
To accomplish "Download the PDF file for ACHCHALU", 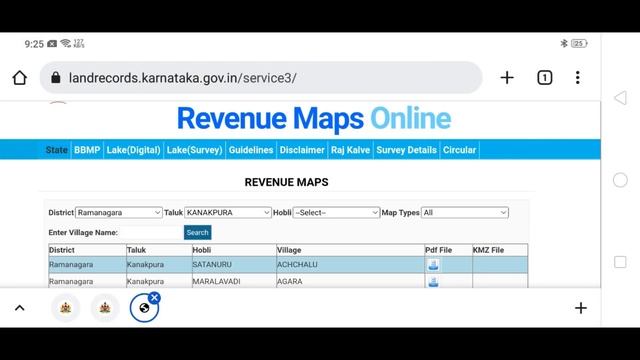I will 433,265.
